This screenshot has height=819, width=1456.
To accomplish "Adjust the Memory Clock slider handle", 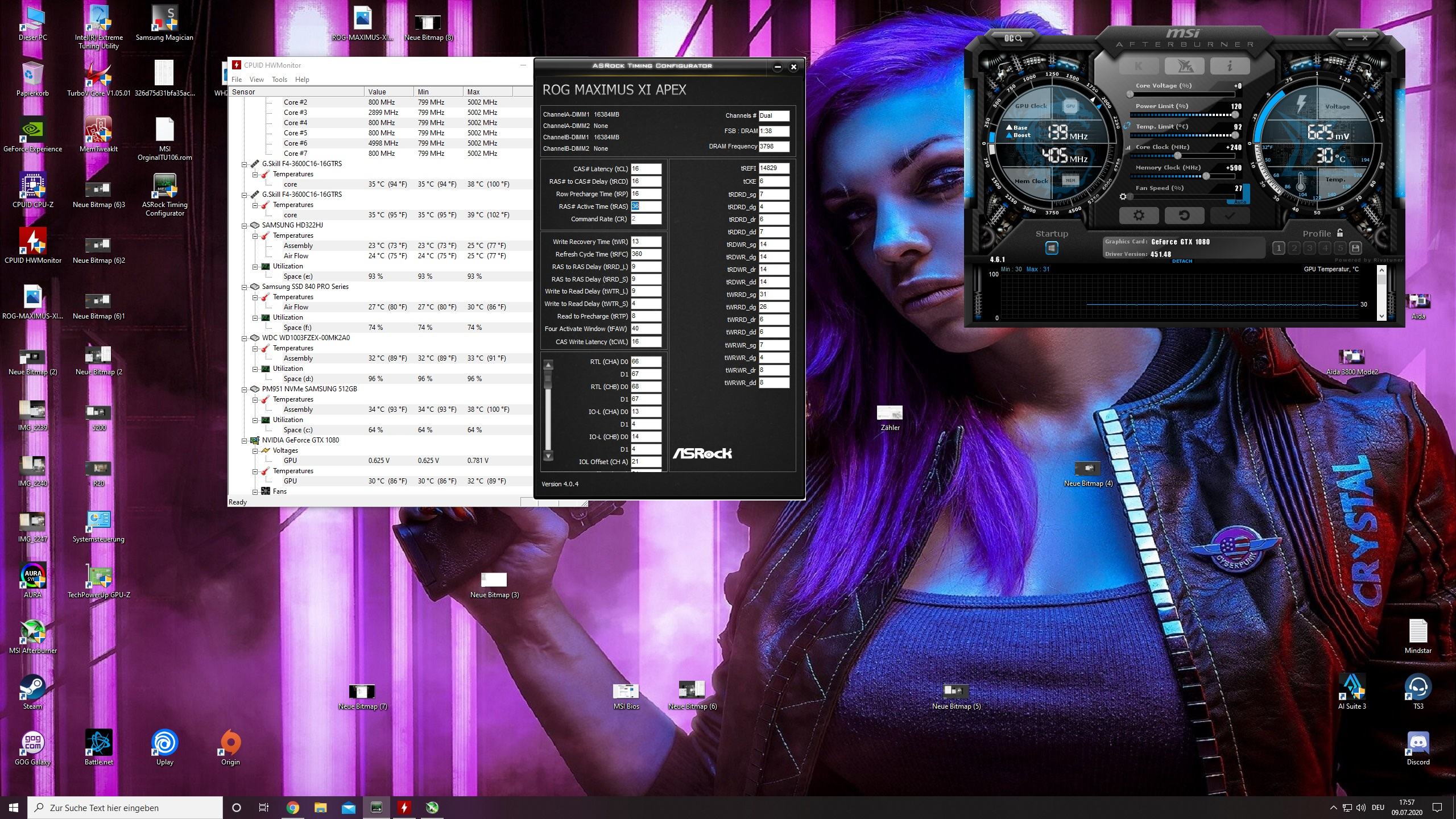I will [x=1206, y=176].
